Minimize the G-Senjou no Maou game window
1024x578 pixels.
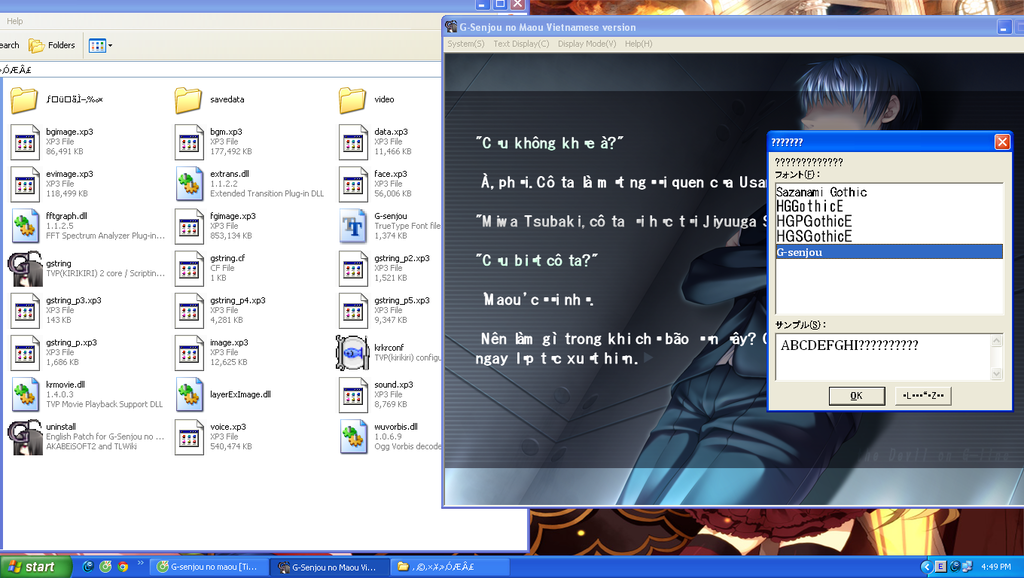click(x=1004, y=27)
